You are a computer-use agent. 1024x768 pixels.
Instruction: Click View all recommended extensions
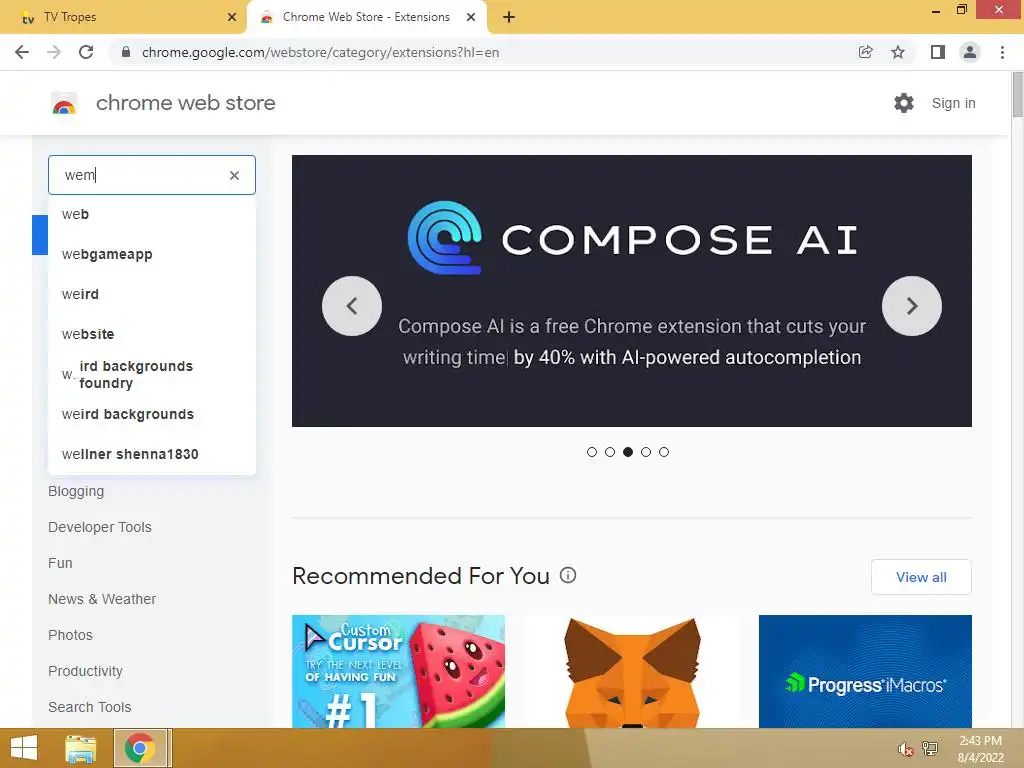[921, 577]
